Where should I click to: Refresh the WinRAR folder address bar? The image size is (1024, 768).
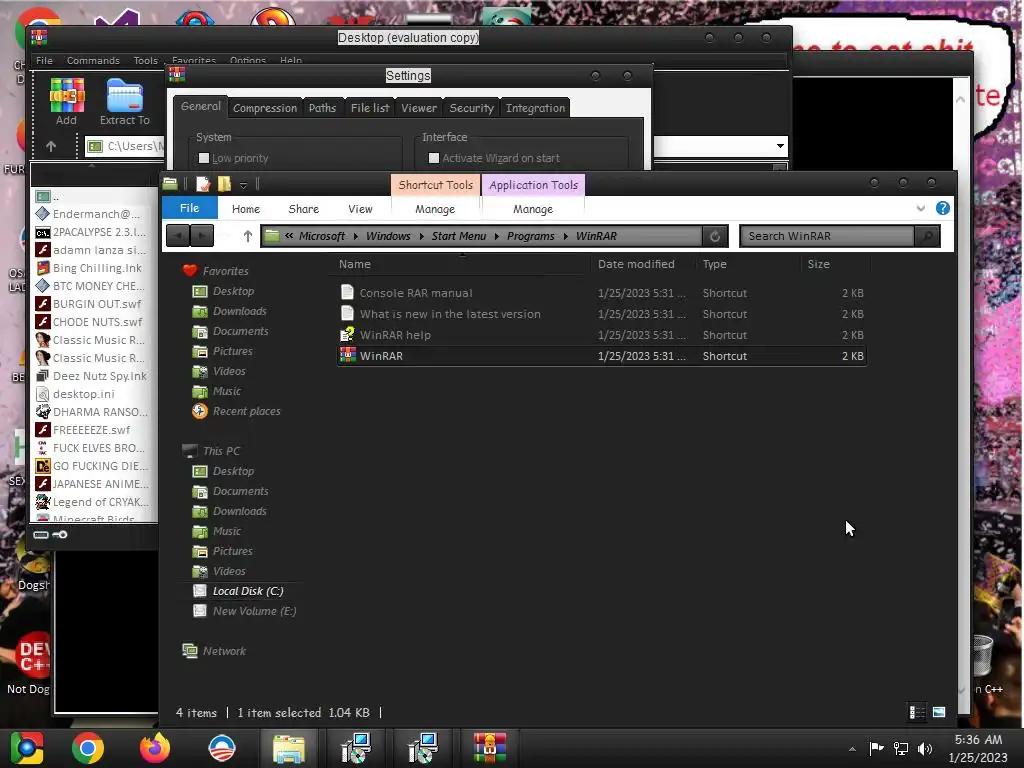coord(715,236)
